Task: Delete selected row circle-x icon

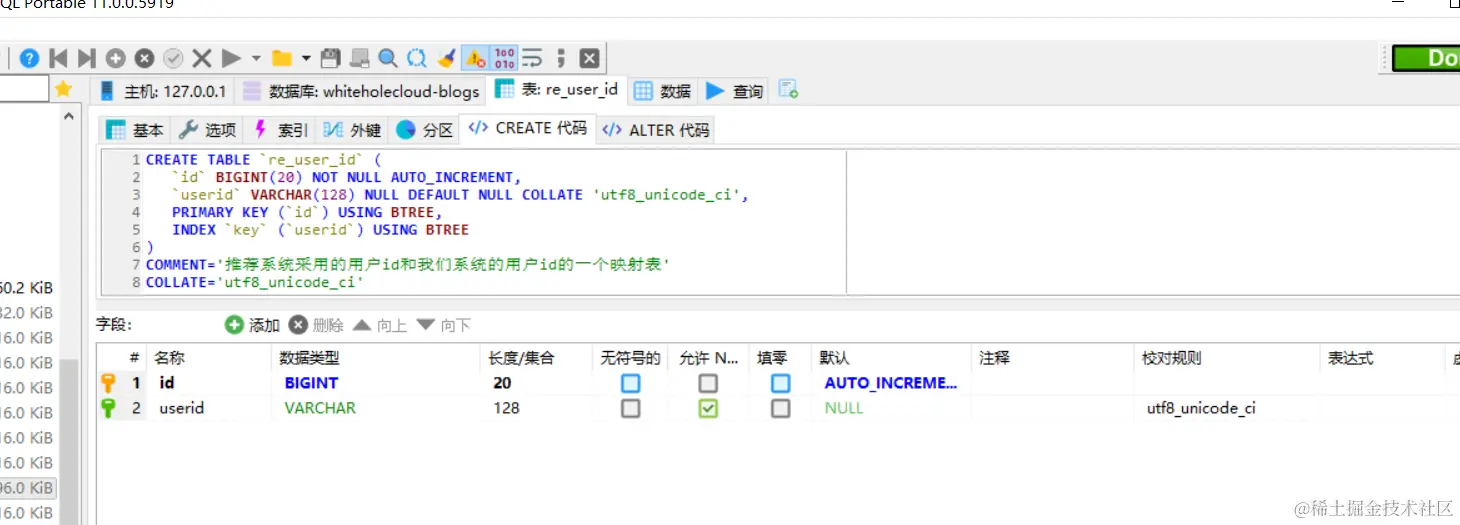Action: (x=144, y=58)
